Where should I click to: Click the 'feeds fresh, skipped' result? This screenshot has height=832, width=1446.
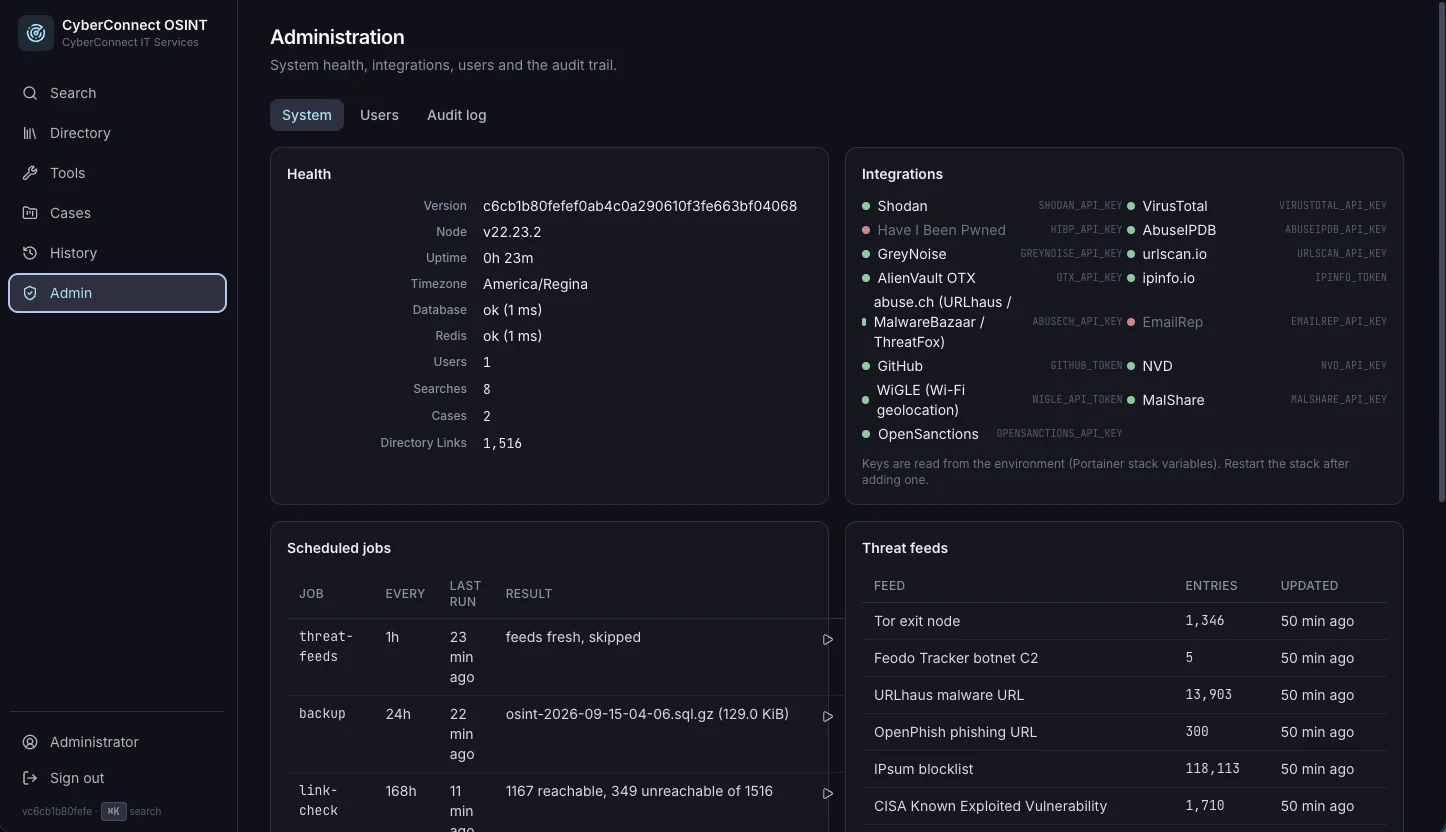tap(573, 637)
